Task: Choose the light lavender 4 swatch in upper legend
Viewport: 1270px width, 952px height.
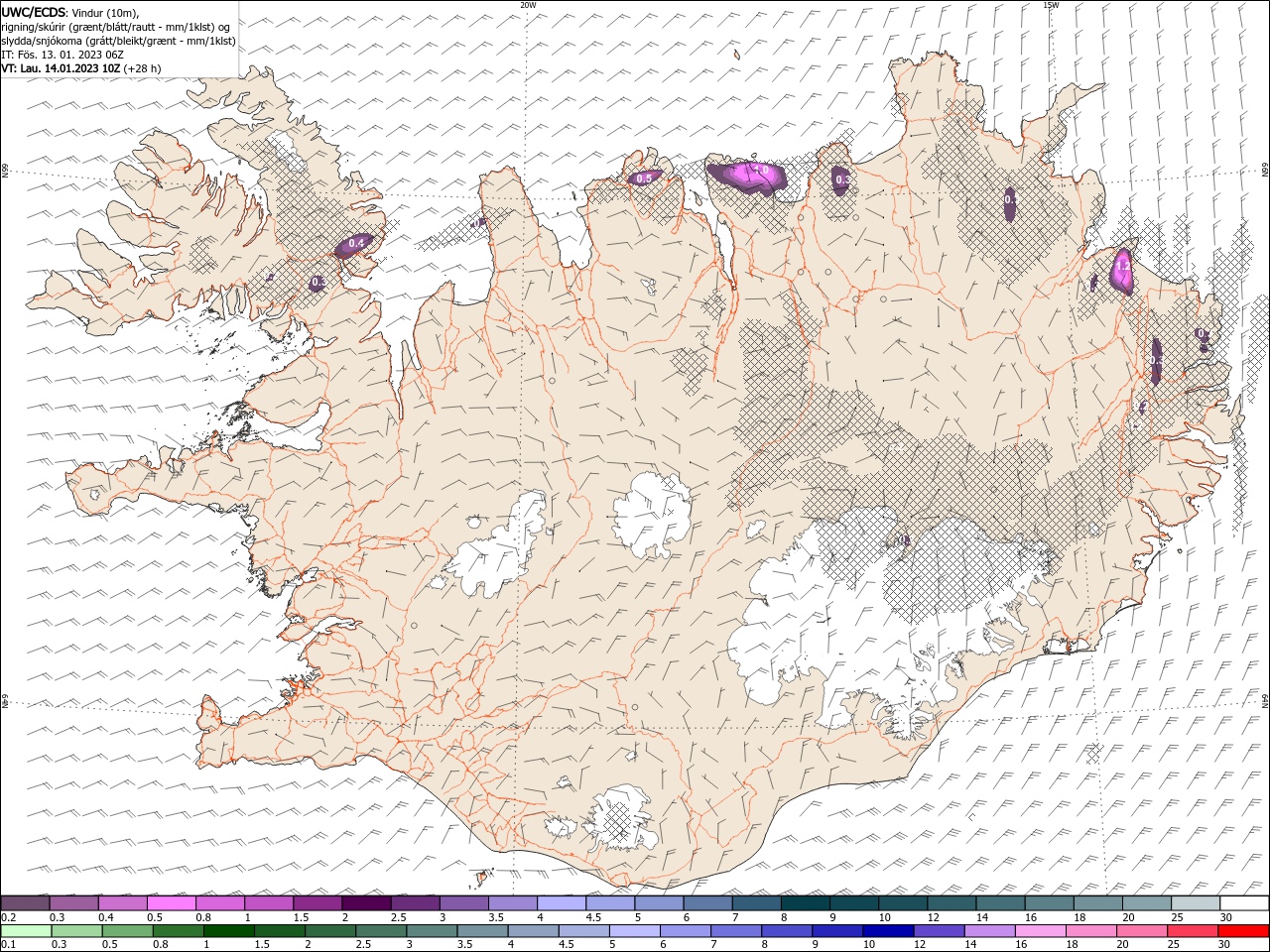Action: click(x=562, y=903)
